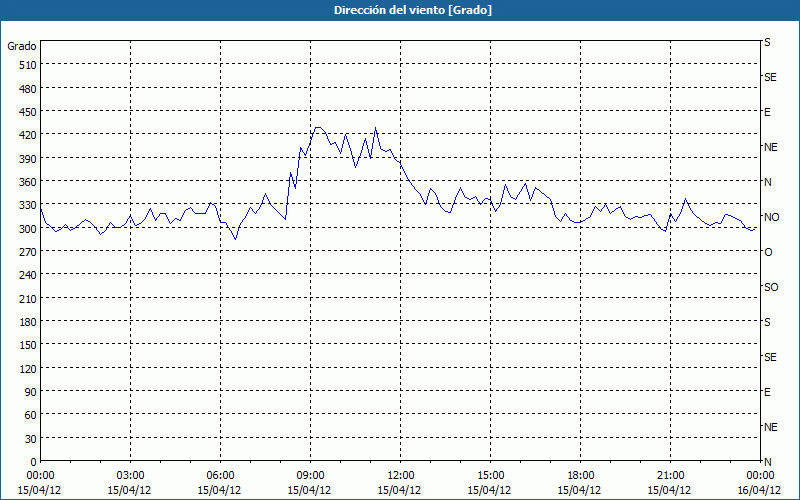Click the 15/04/12 date under 12:00

coord(399,490)
